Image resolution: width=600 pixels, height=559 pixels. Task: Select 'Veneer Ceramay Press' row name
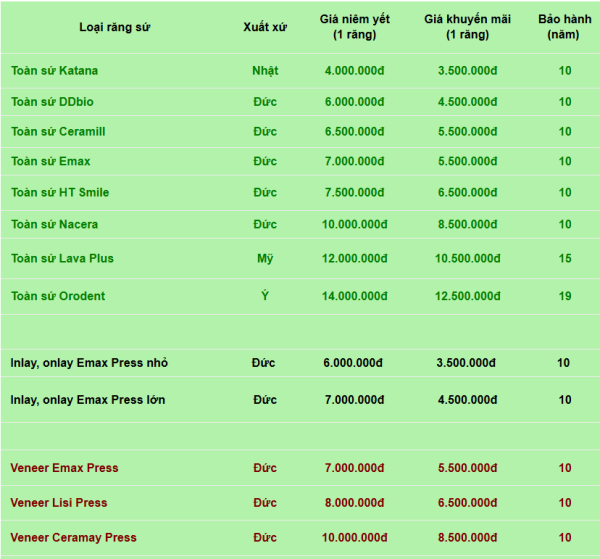[x=73, y=538]
